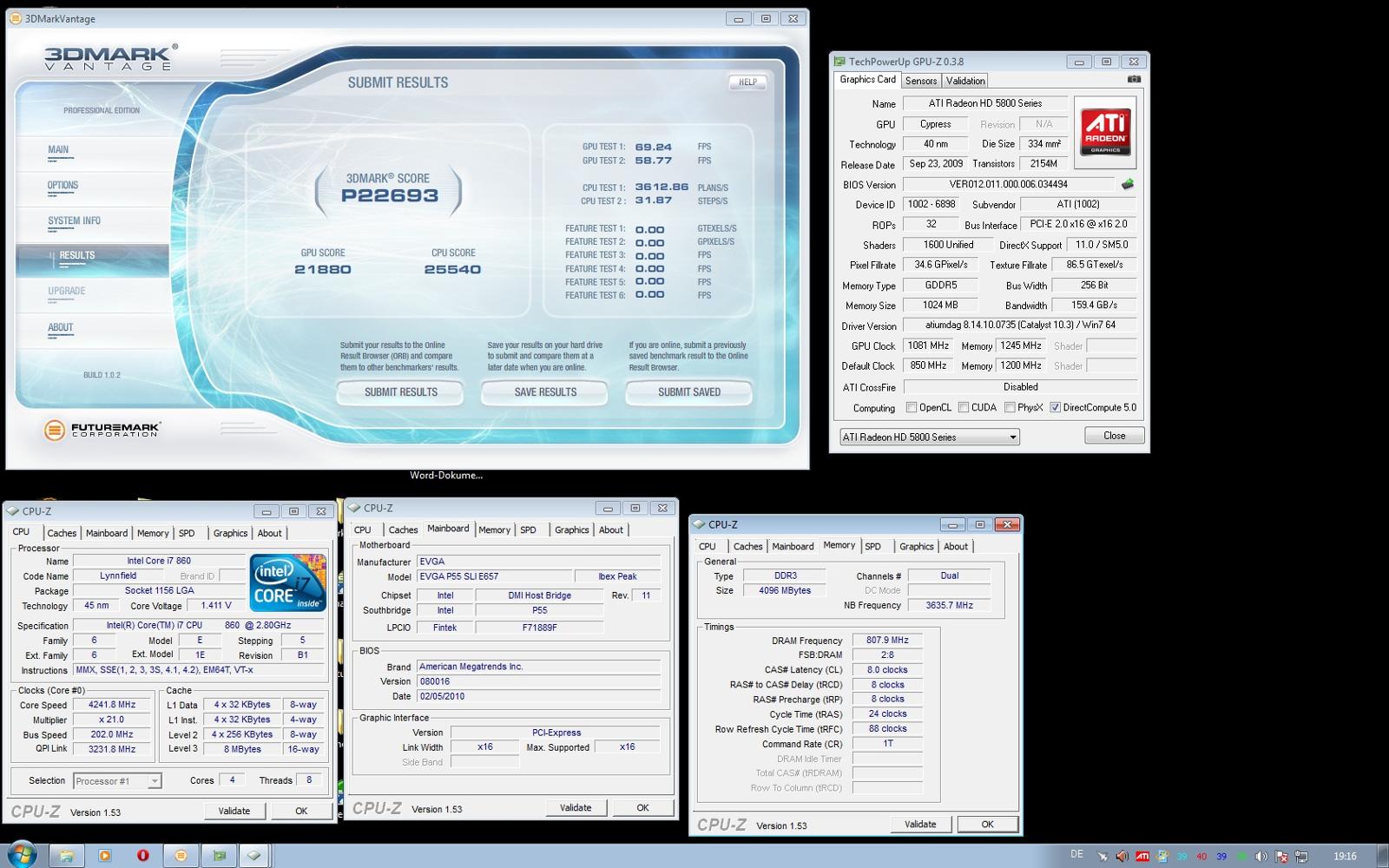
Task: Switch to GPU-Z Sensors tab
Action: (921, 81)
